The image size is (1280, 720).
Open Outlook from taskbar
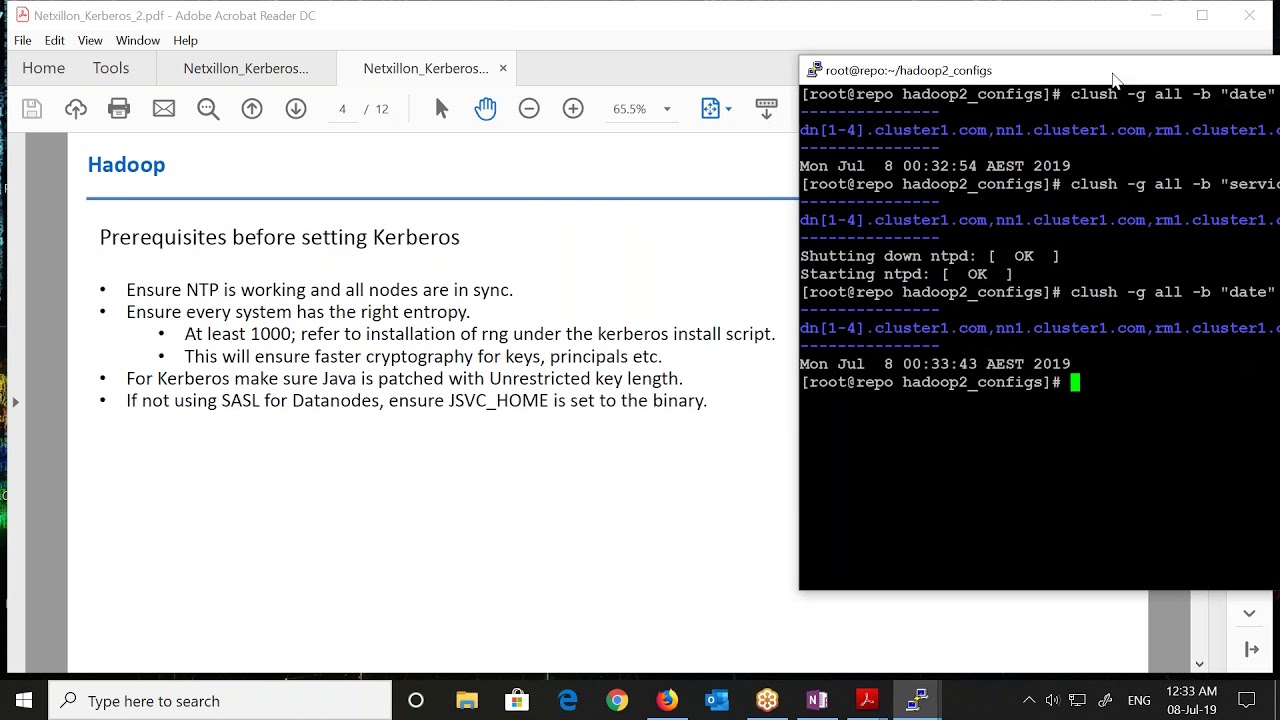point(717,701)
